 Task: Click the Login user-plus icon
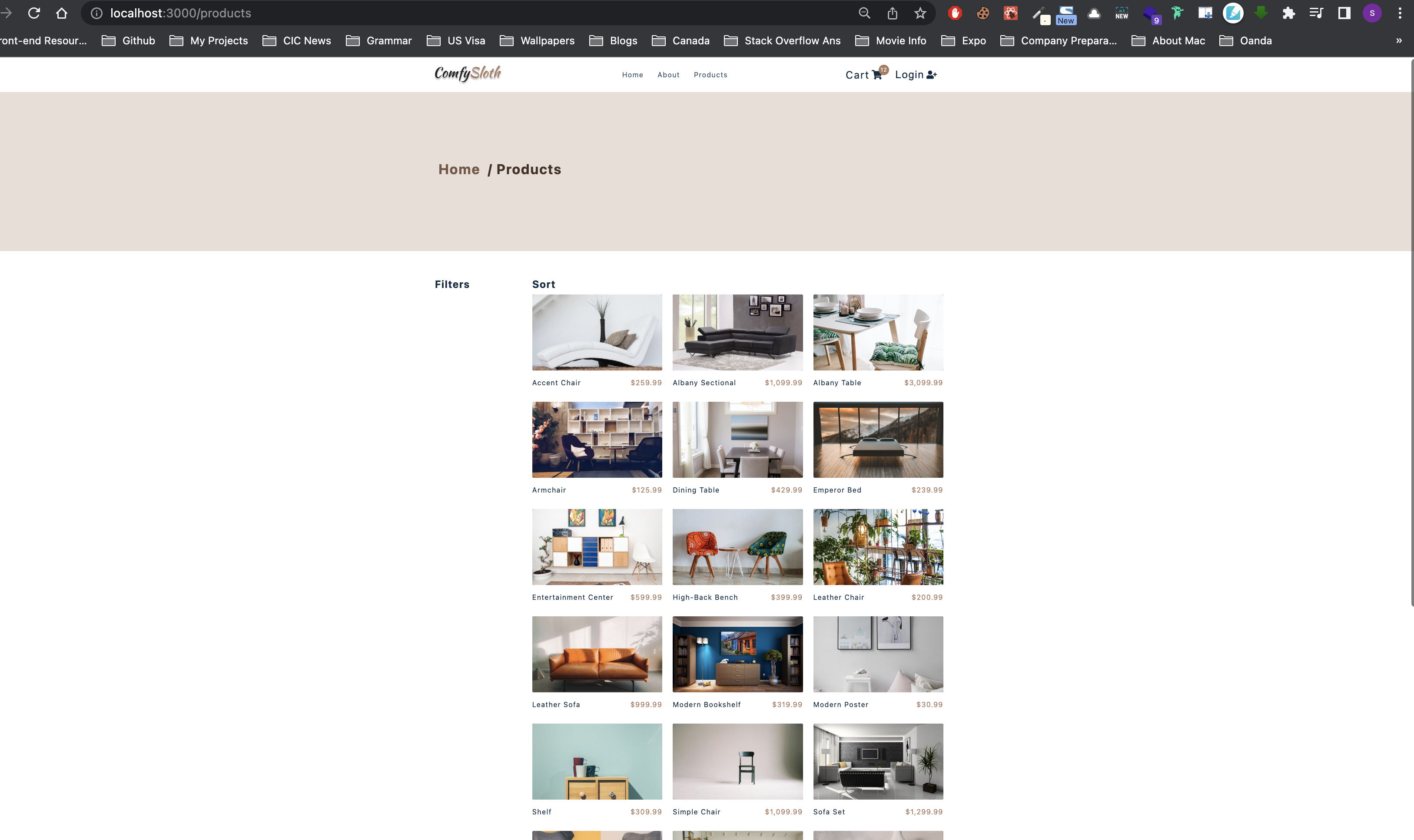(x=932, y=75)
